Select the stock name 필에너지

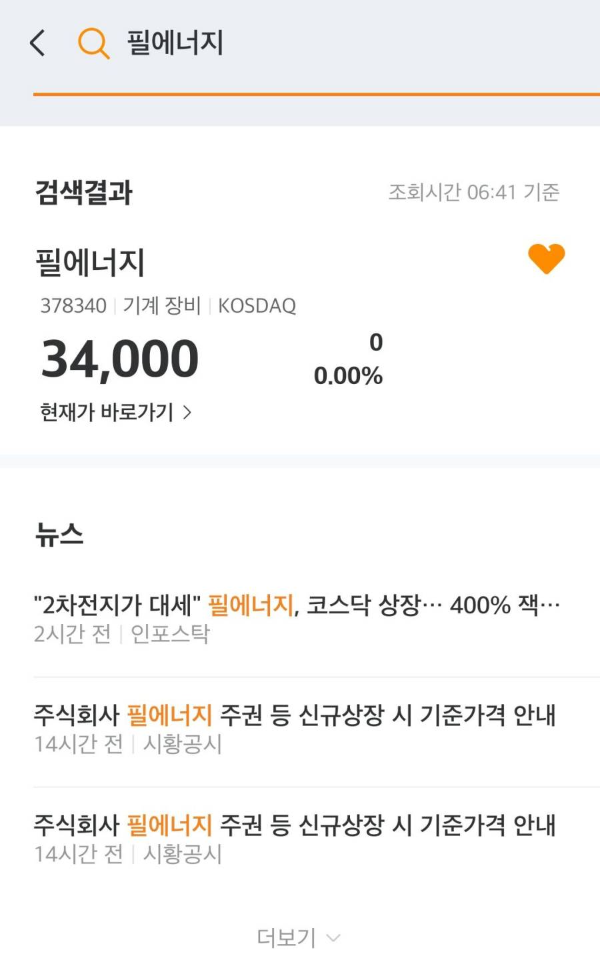(86, 261)
